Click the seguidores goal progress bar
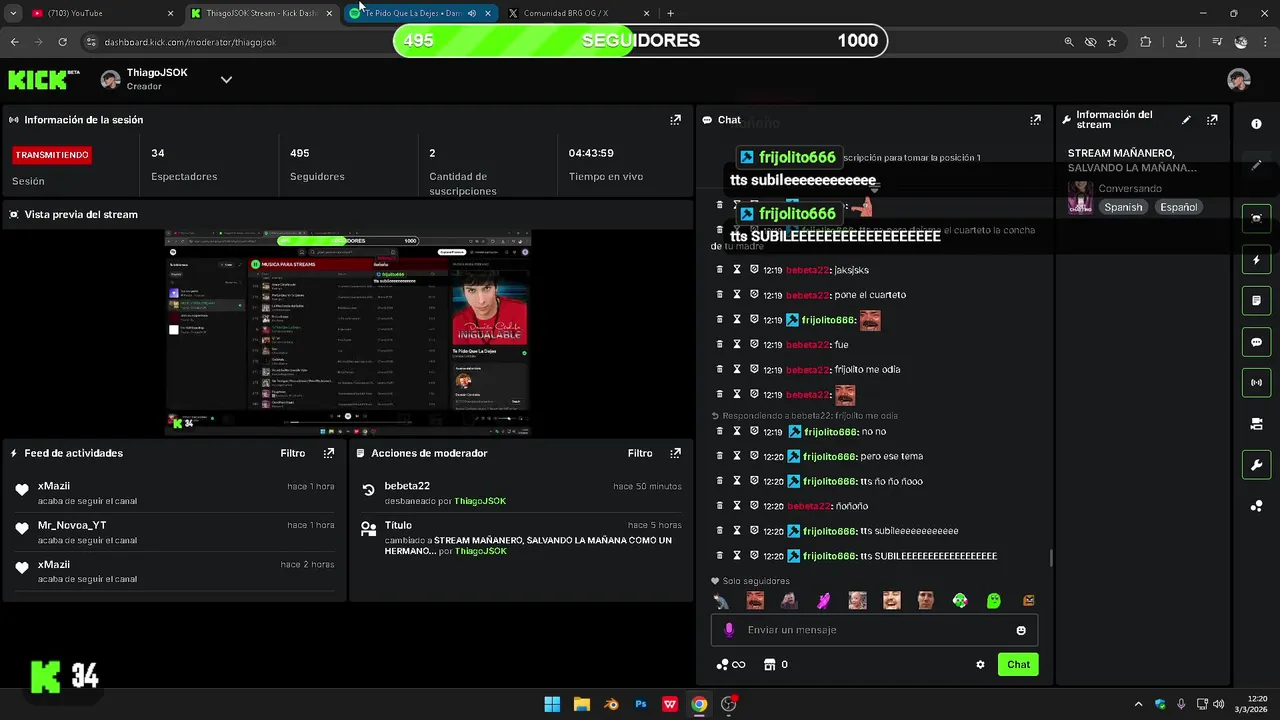1280x720 pixels. coord(640,41)
